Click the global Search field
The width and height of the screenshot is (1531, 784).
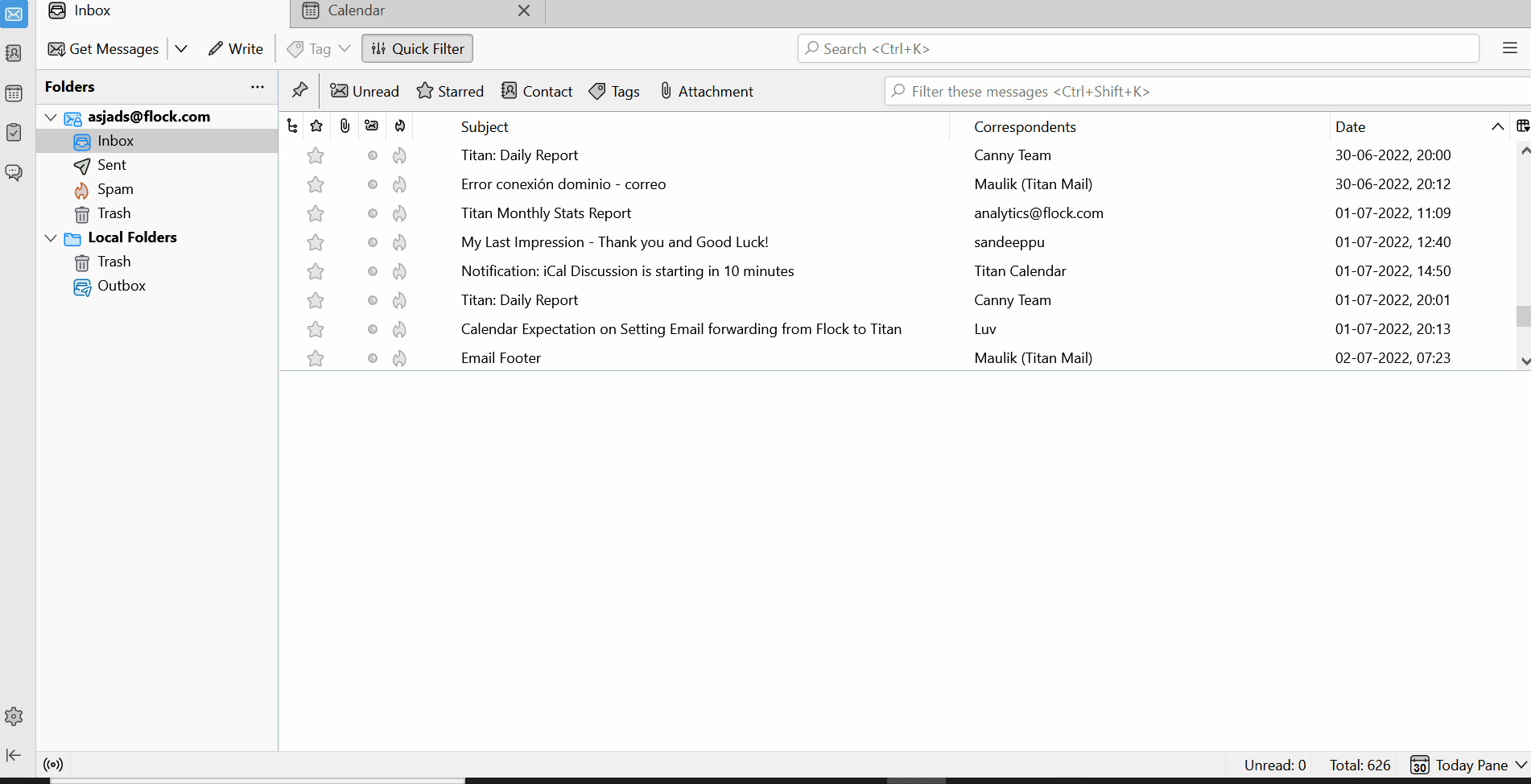point(1138,48)
